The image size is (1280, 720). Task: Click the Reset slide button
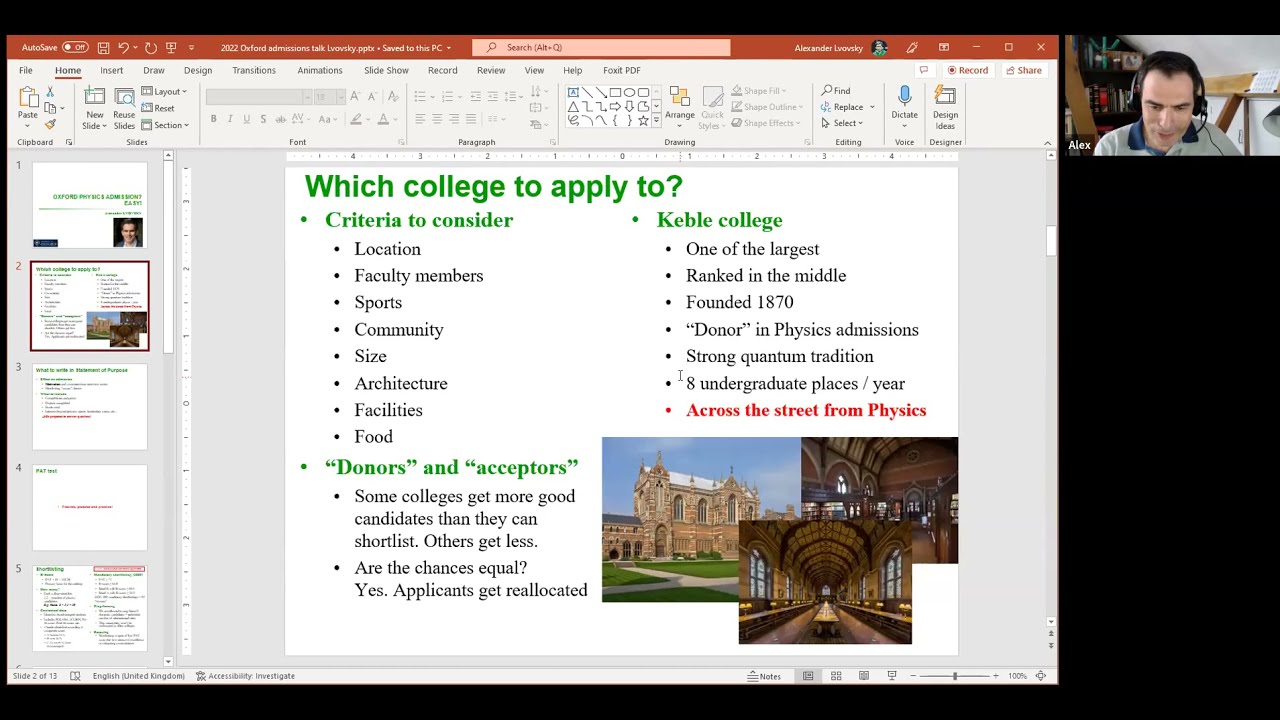click(x=159, y=108)
